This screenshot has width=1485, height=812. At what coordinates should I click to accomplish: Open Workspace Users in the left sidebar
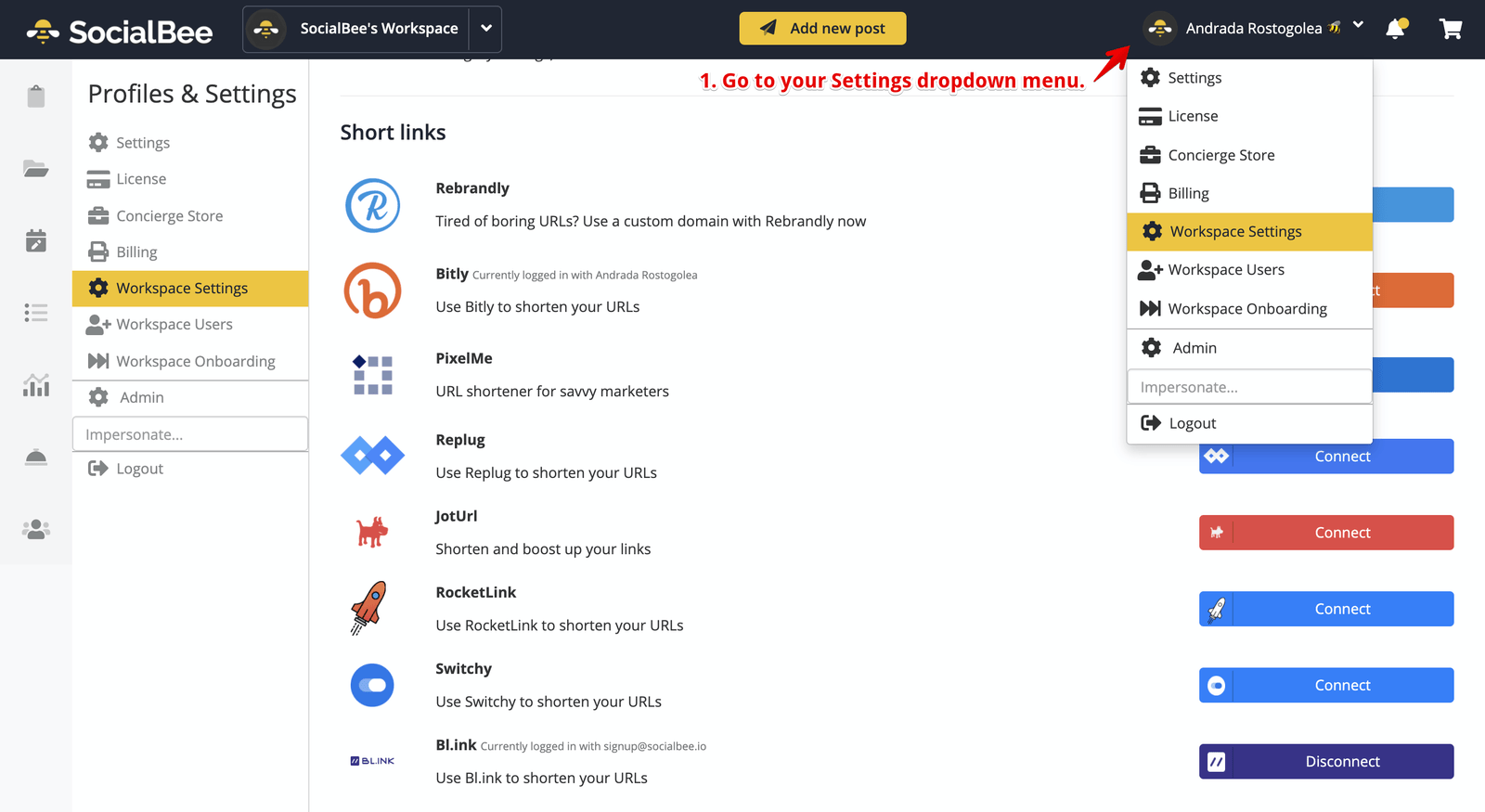190,325
